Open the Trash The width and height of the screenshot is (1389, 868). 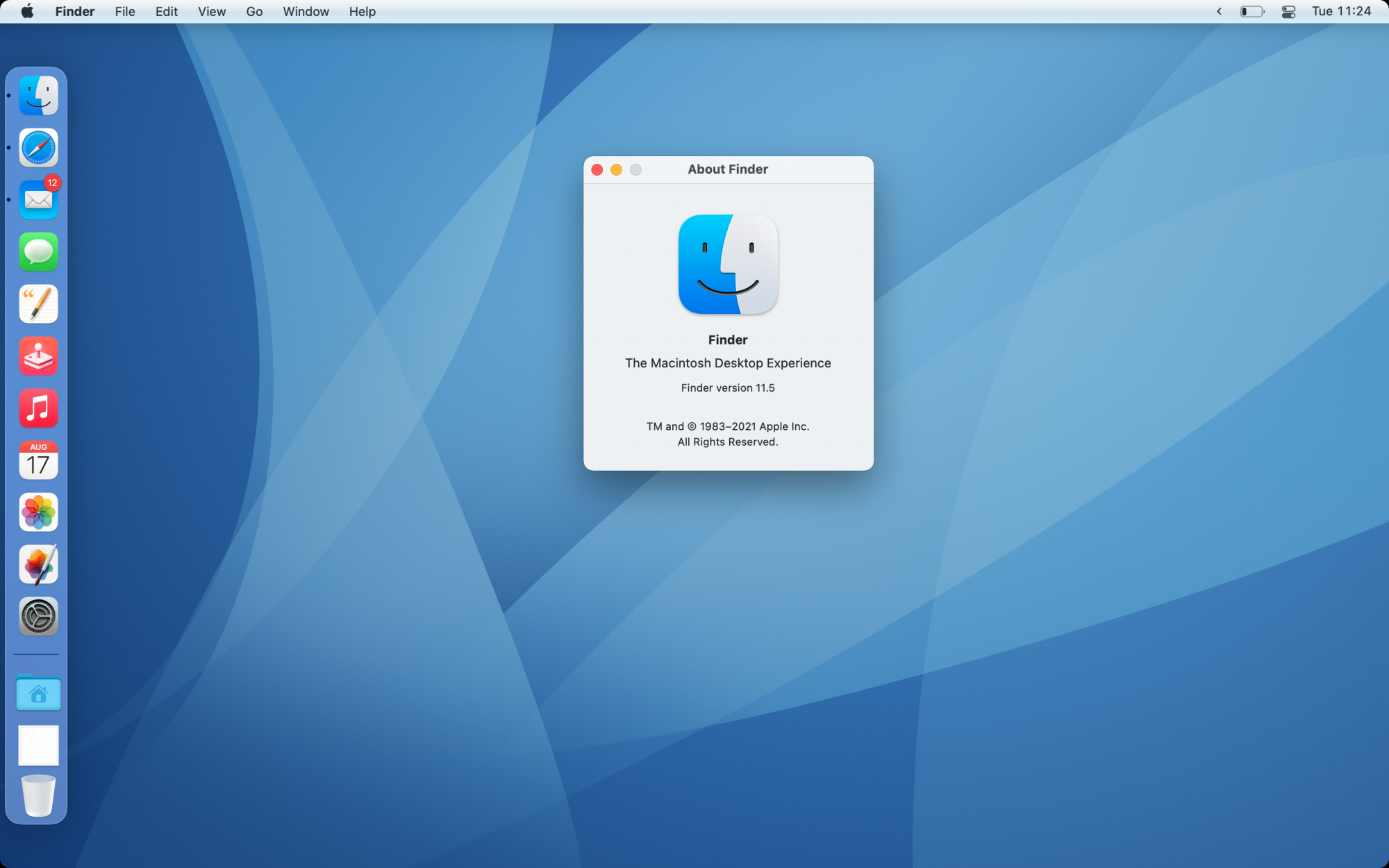click(38, 796)
